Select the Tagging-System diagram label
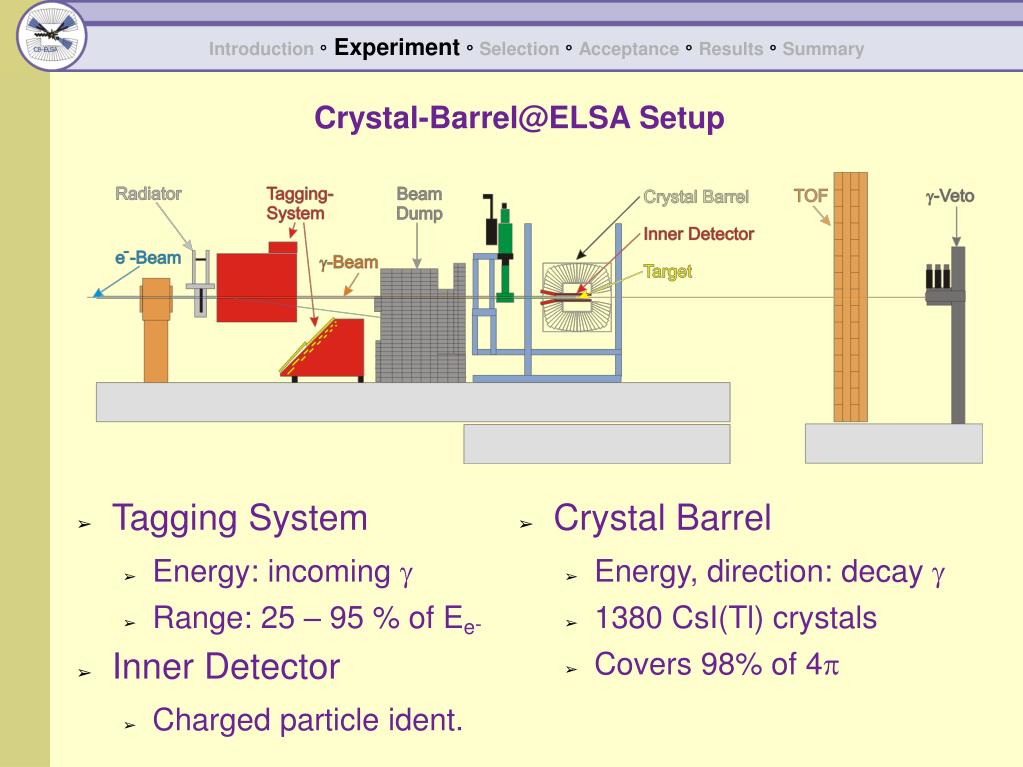The width and height of the screenshot is (1023, 767). tap(299, 203)
